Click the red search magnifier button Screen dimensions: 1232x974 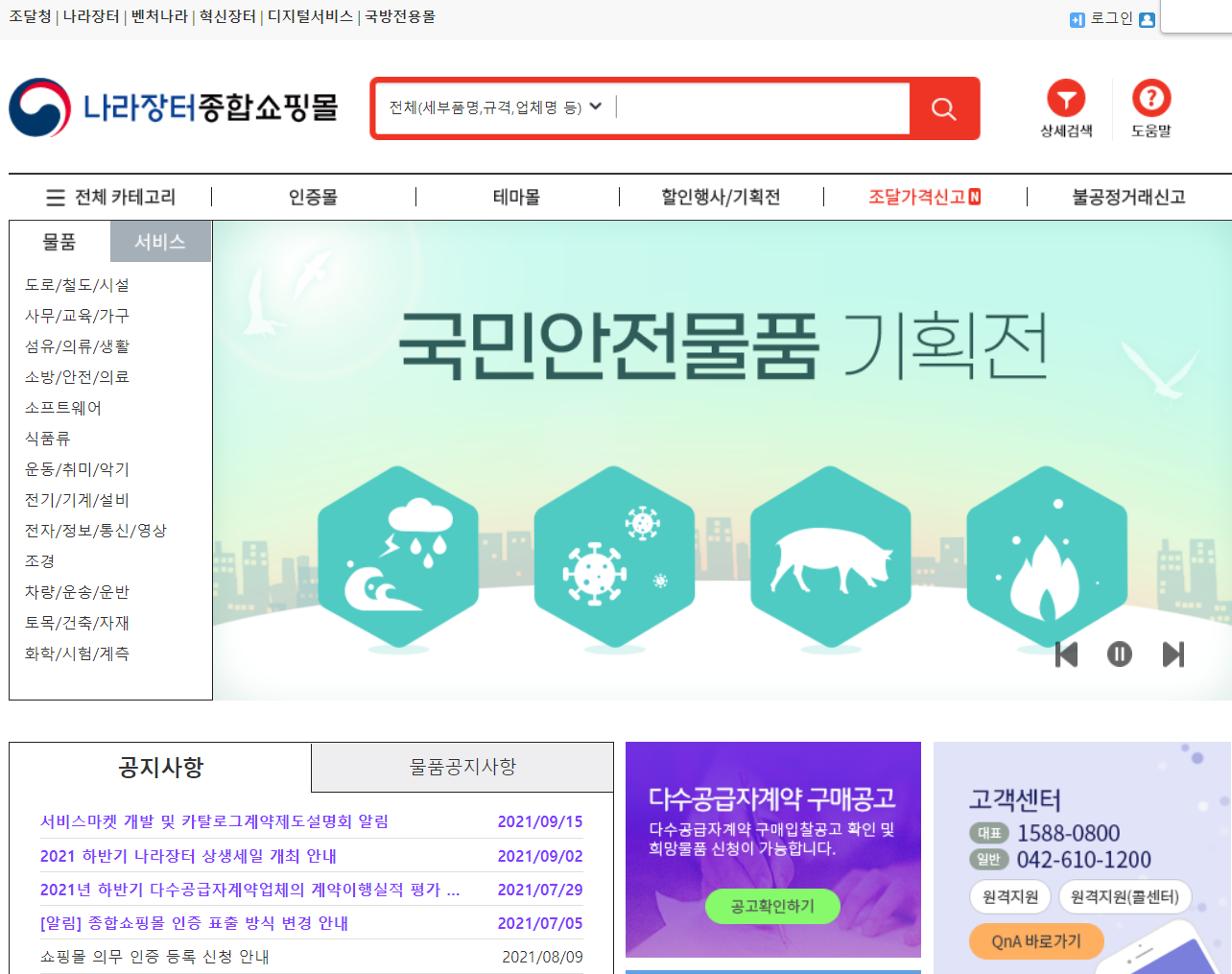(x=944, y=108)
